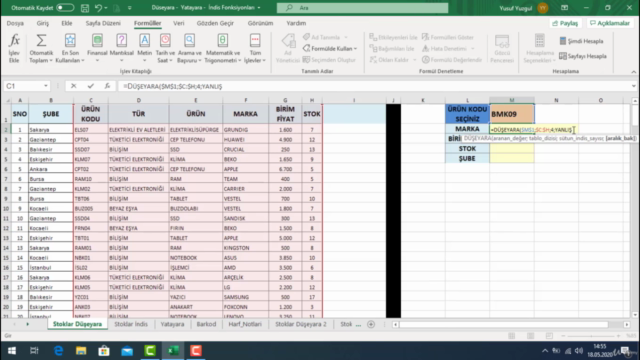Image resolution: width=640 pixels, height=360 pixels.
Task: Switch to the Yatayara sheet tab
Action: pos(172,324)
